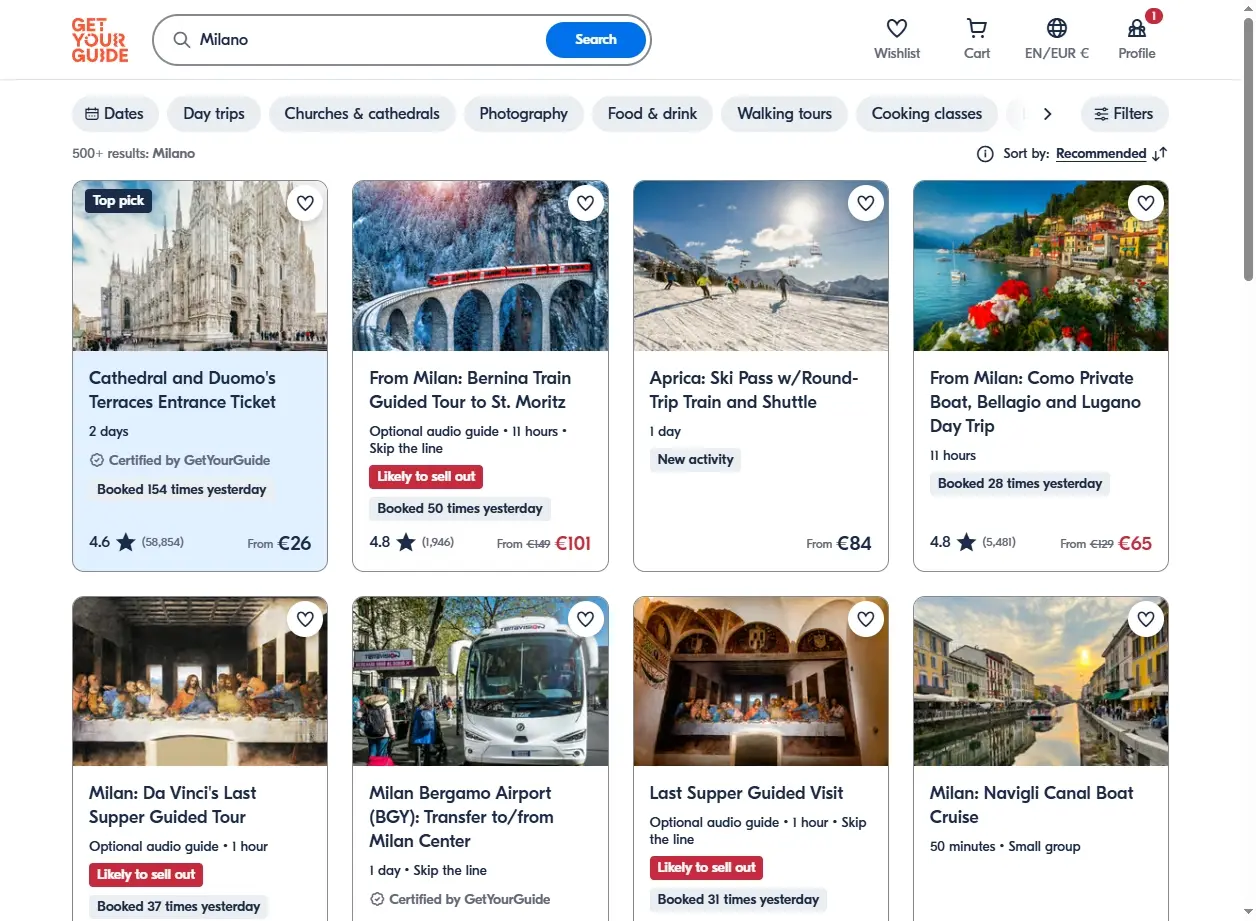Select the Food & drink chip
Image resolution: width=1256 pixels, height=921 pixels.
(652, 114)
